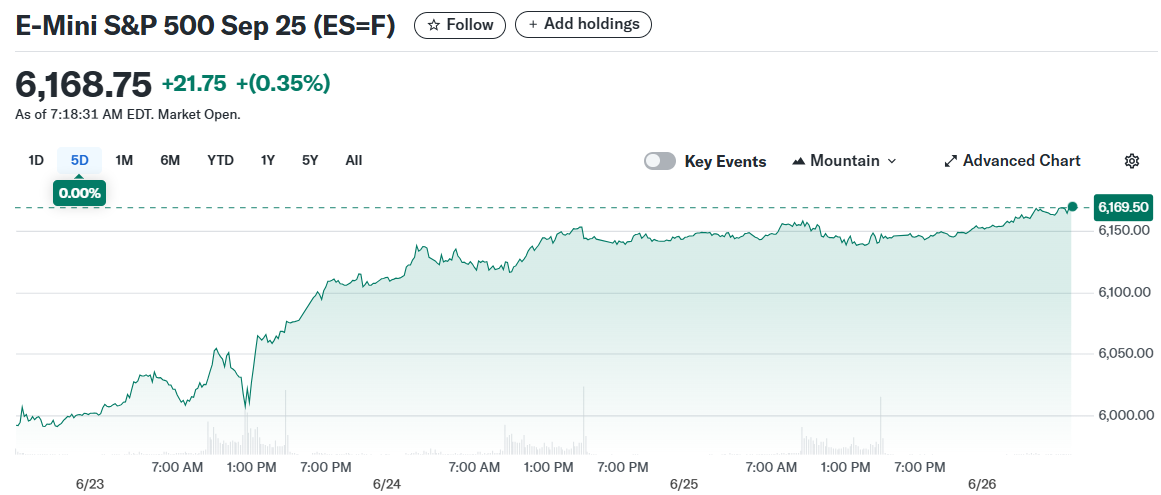Click the 6,000.00 y-axis label
1161x495 pixels.
(x=1124, y=415)
